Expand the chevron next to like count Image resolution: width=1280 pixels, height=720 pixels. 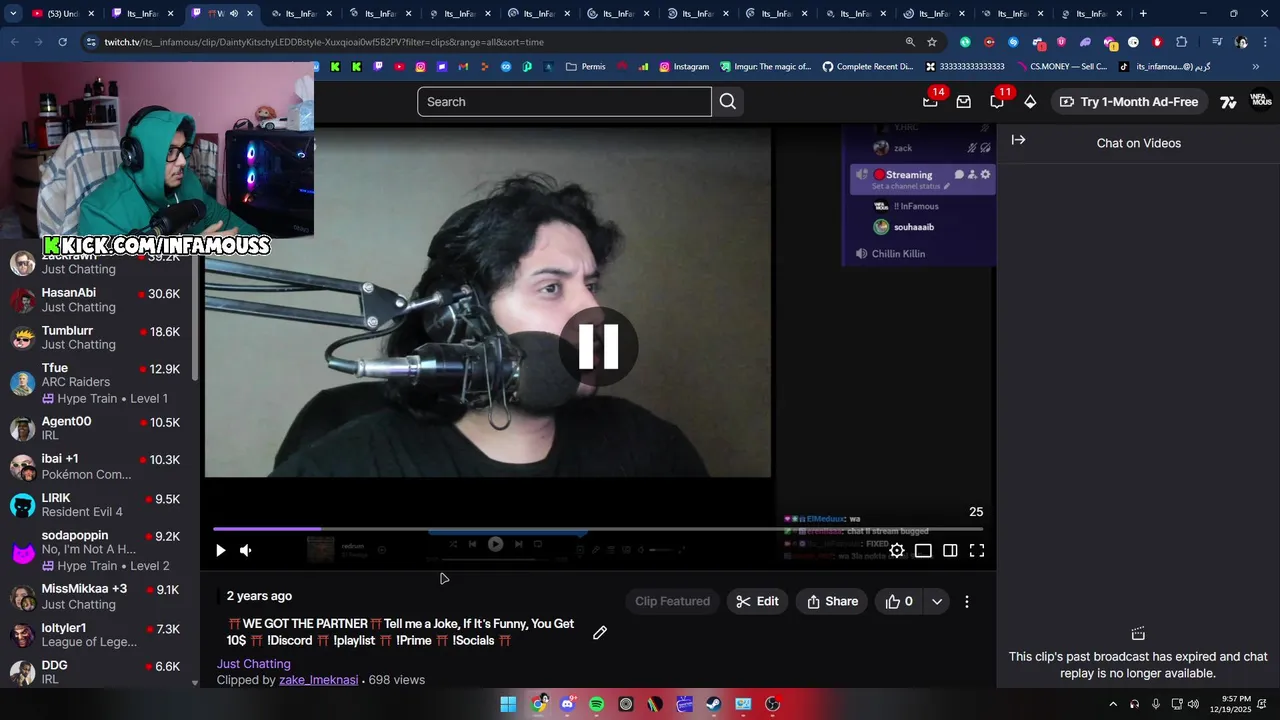(x=937, y=601)
